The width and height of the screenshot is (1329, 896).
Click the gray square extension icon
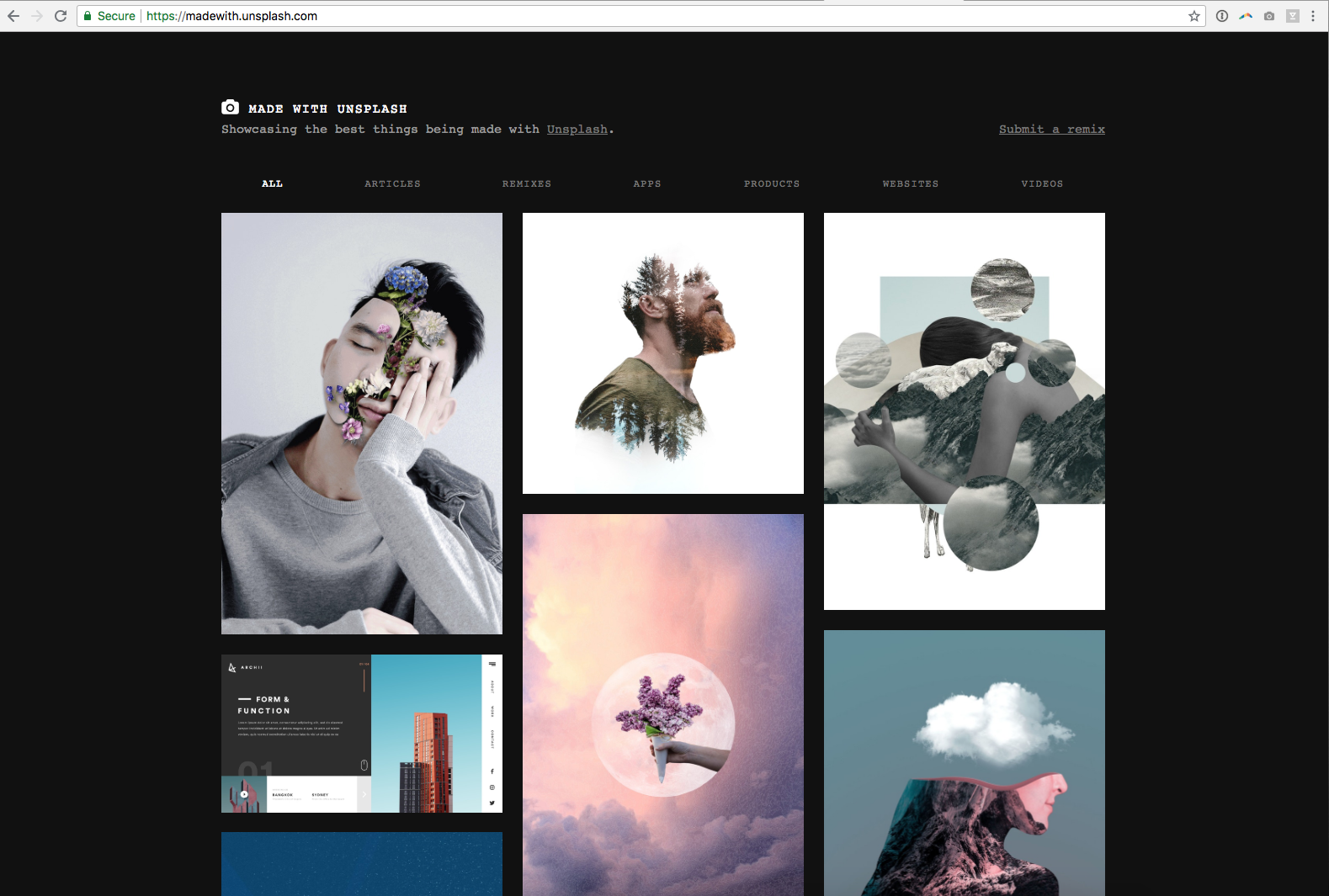pos(1293,16)
